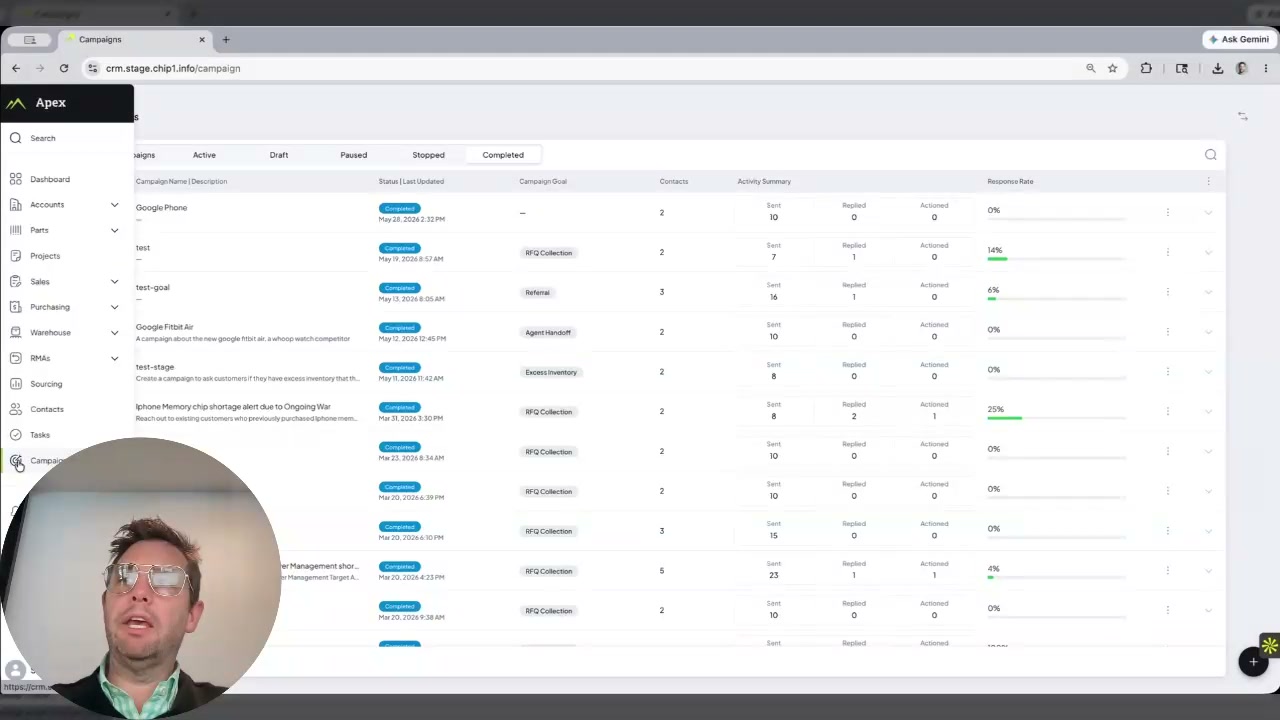Sort by Campaign Goal column header
1280x720 pixels.
543,181
